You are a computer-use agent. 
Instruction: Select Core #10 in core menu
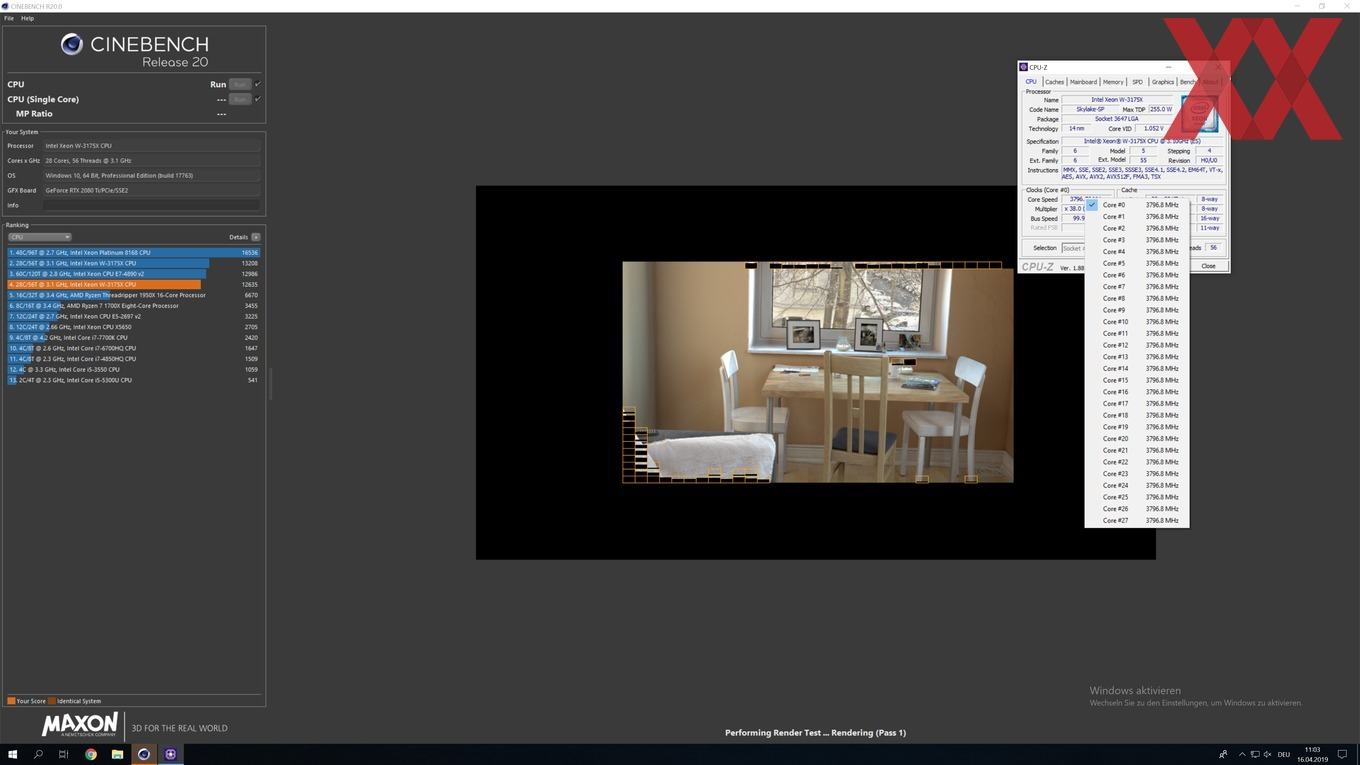point(1137,322)
